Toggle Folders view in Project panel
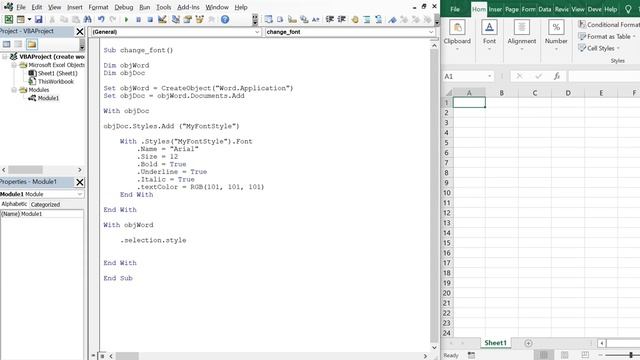Image resolution: width=640 pixels, height=360 pixels. [x=32, y=44]
